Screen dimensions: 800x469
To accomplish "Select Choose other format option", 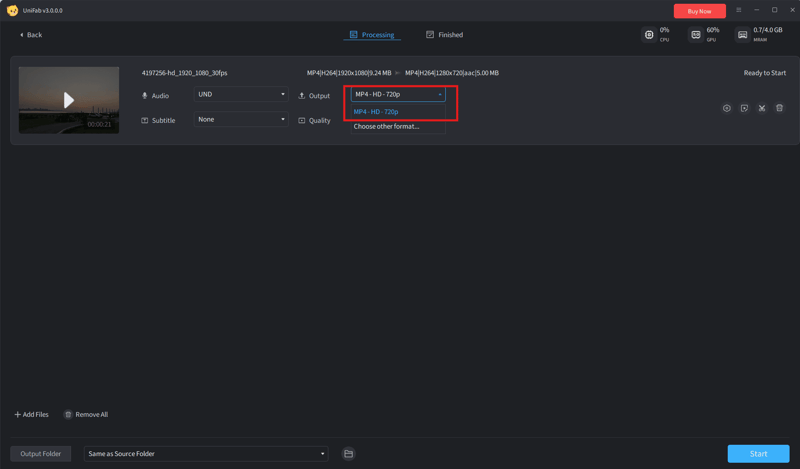I will (x=387, y=127).
